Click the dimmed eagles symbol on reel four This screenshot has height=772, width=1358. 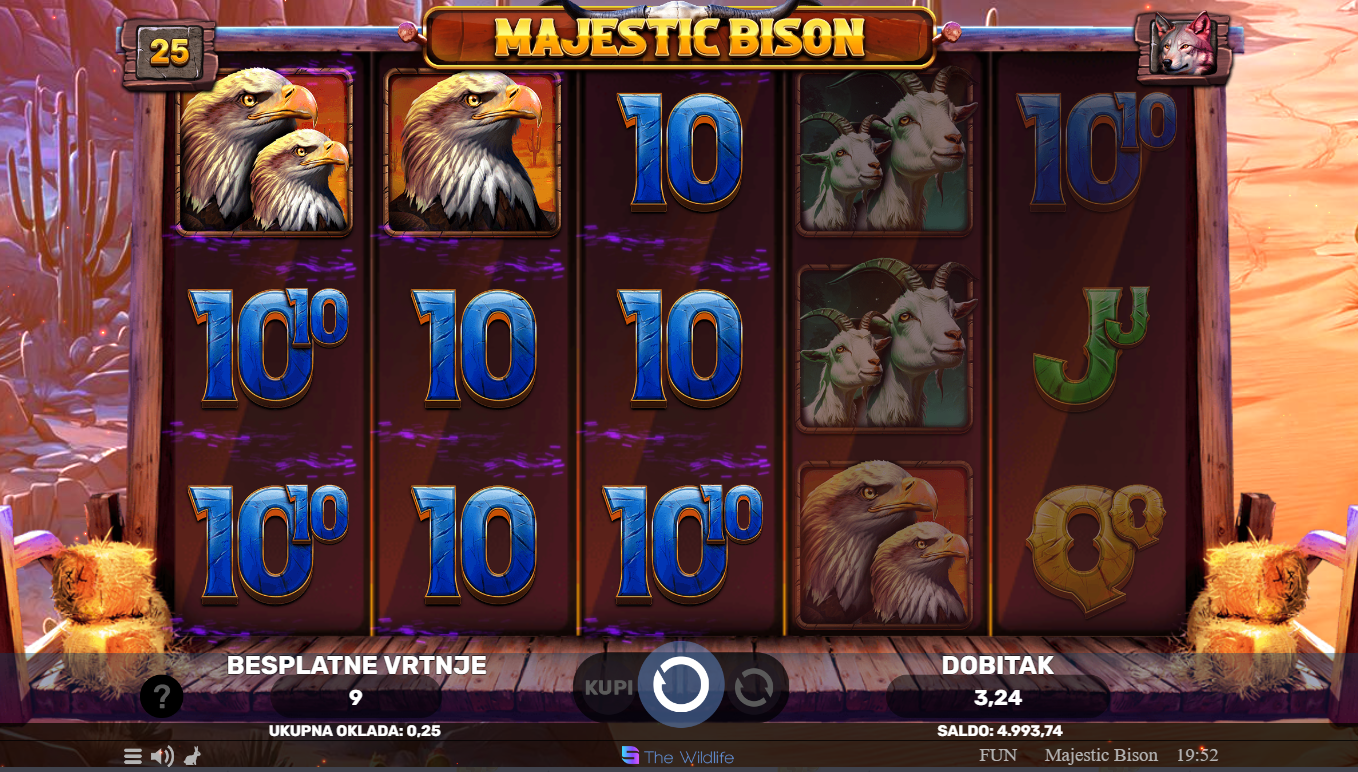[x=884, y=546]
